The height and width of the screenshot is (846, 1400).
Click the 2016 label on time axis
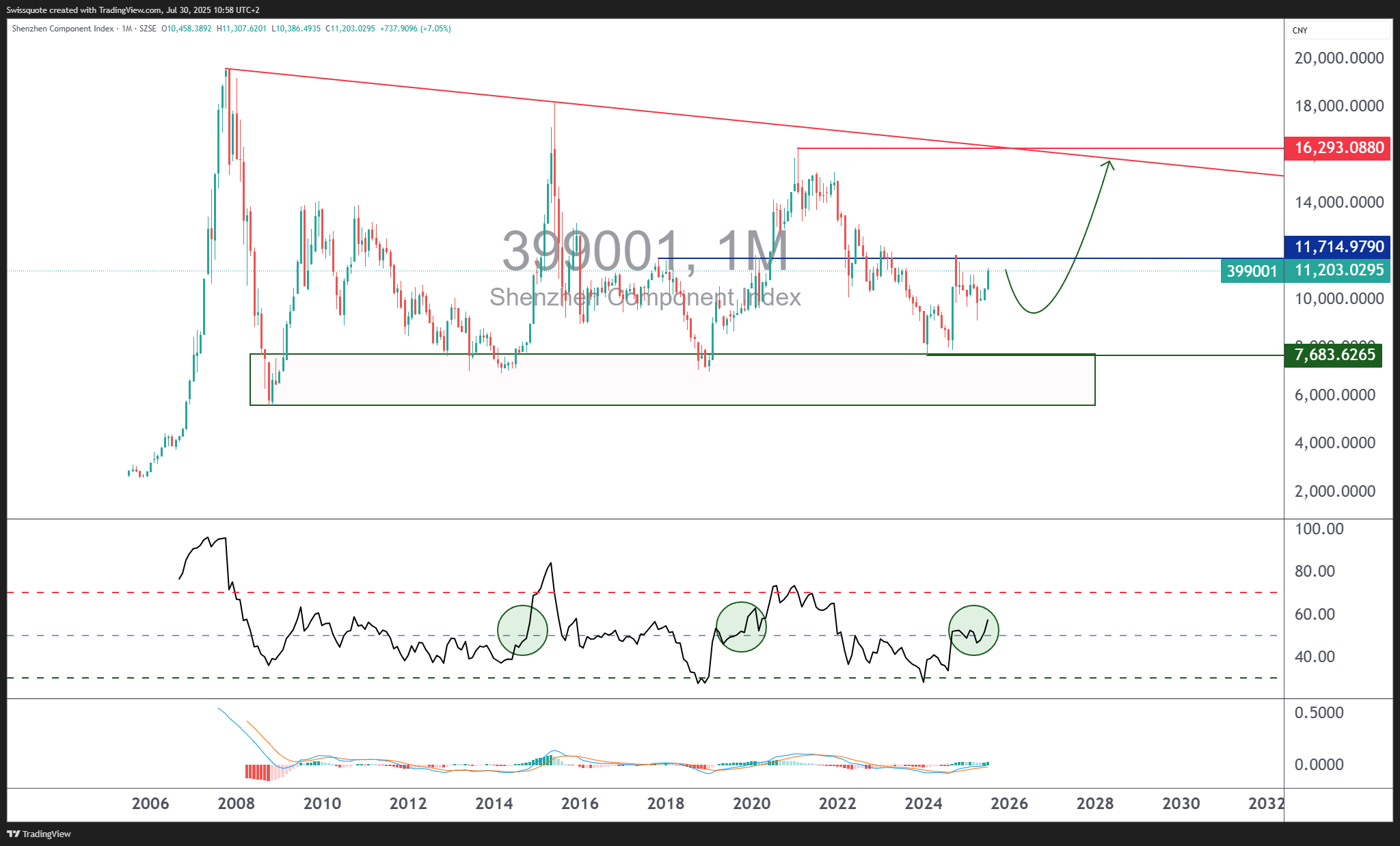580,804
